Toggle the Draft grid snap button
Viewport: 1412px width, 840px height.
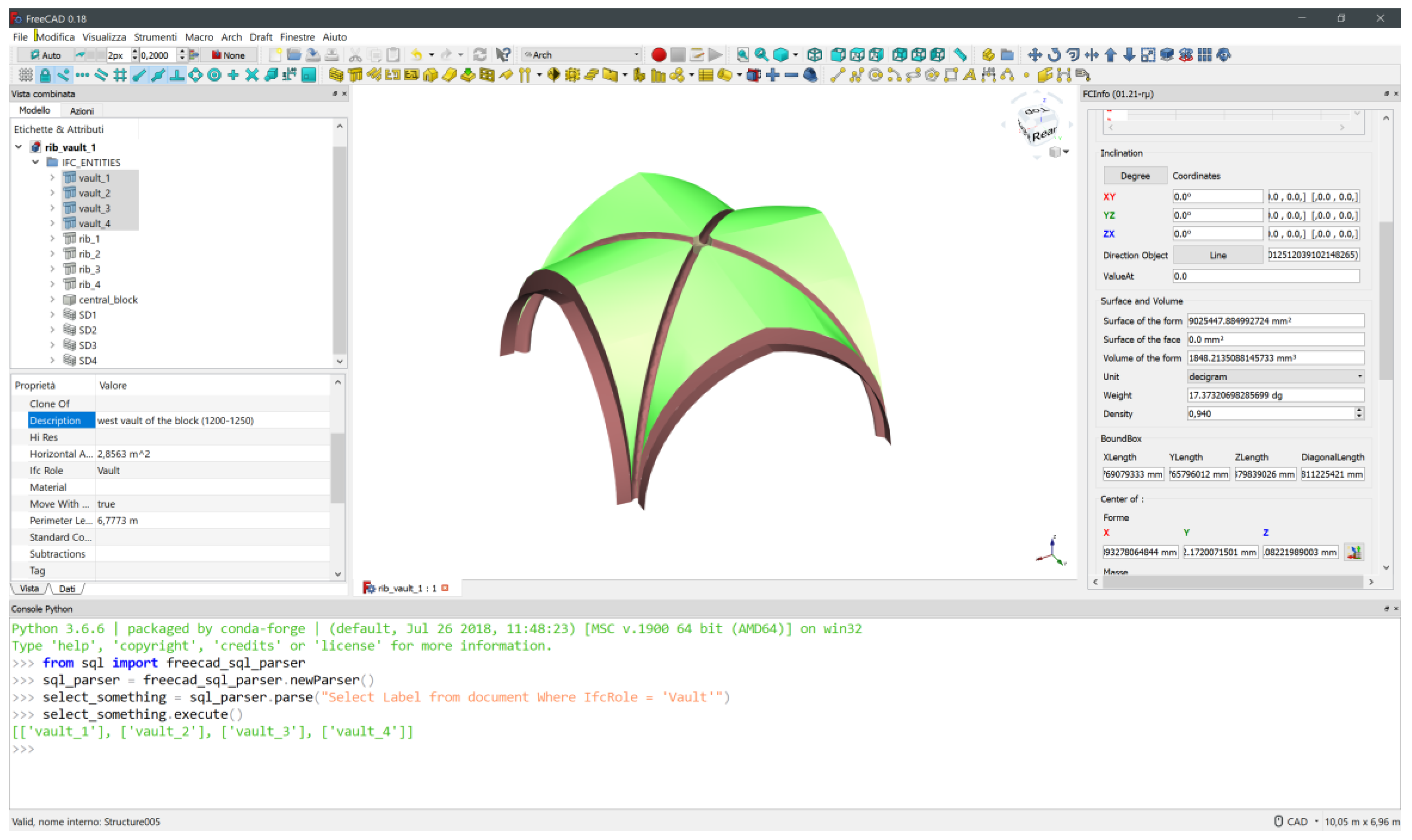coord(120,75)
